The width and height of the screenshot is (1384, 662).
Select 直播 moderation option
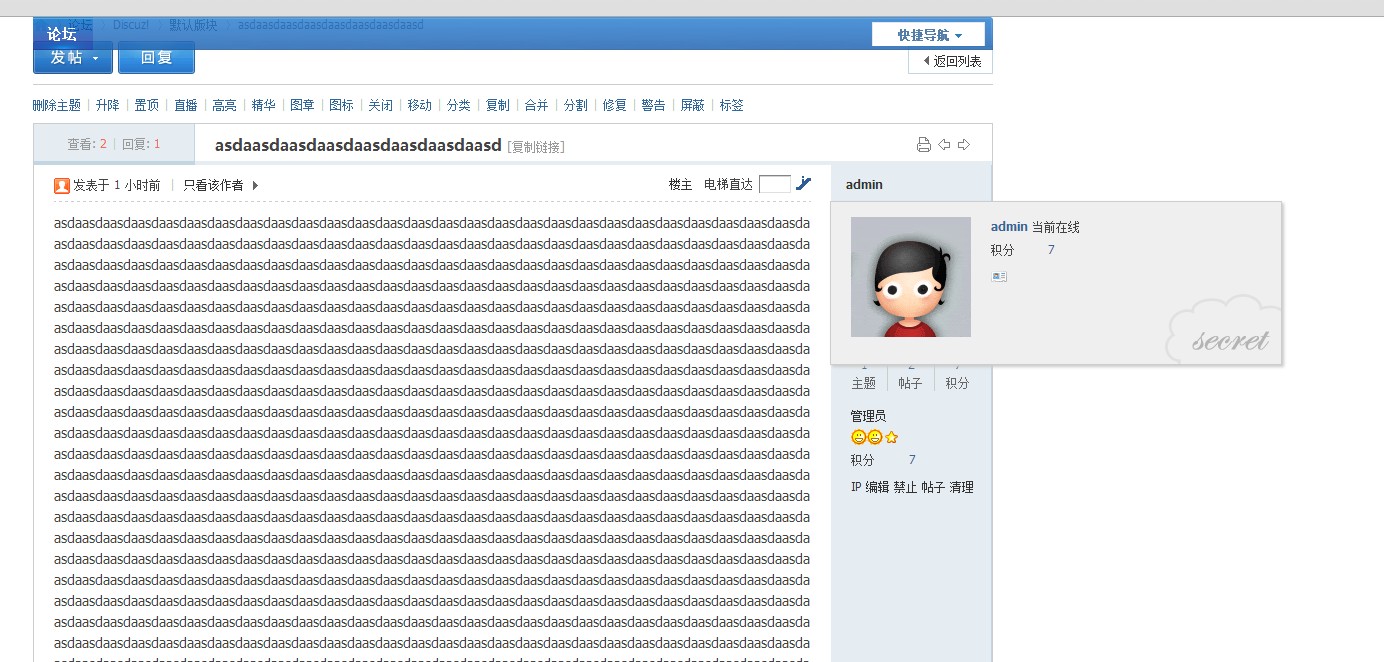[x=185, y=105]
